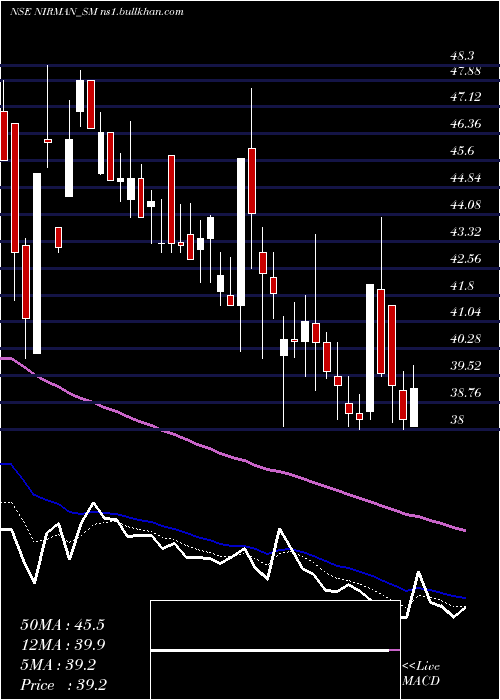This screenshot has height=700, width=500.
Task: Click the 41.04 price axis label
Action: 465,312
